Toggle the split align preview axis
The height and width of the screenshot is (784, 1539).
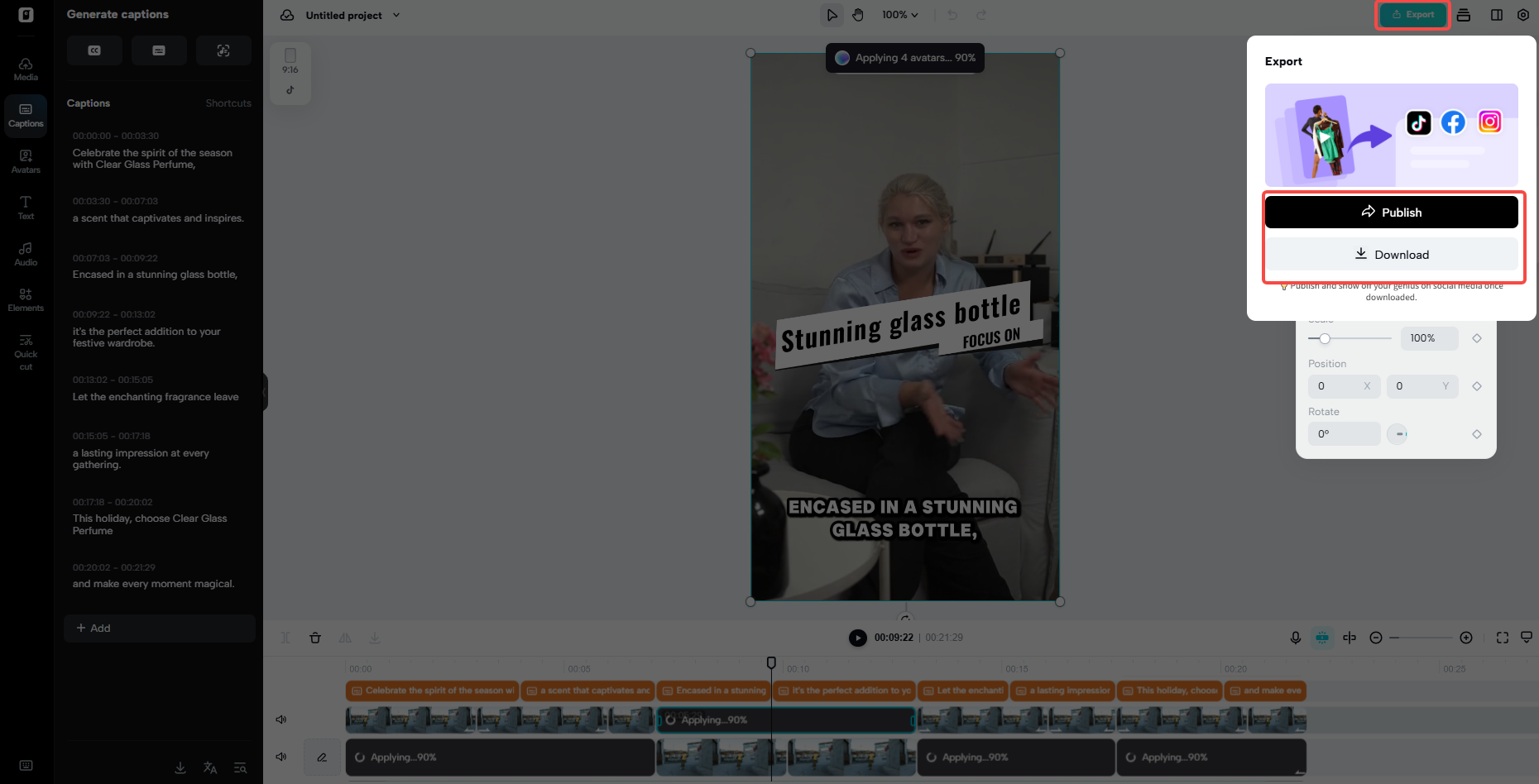point(1350,638)
